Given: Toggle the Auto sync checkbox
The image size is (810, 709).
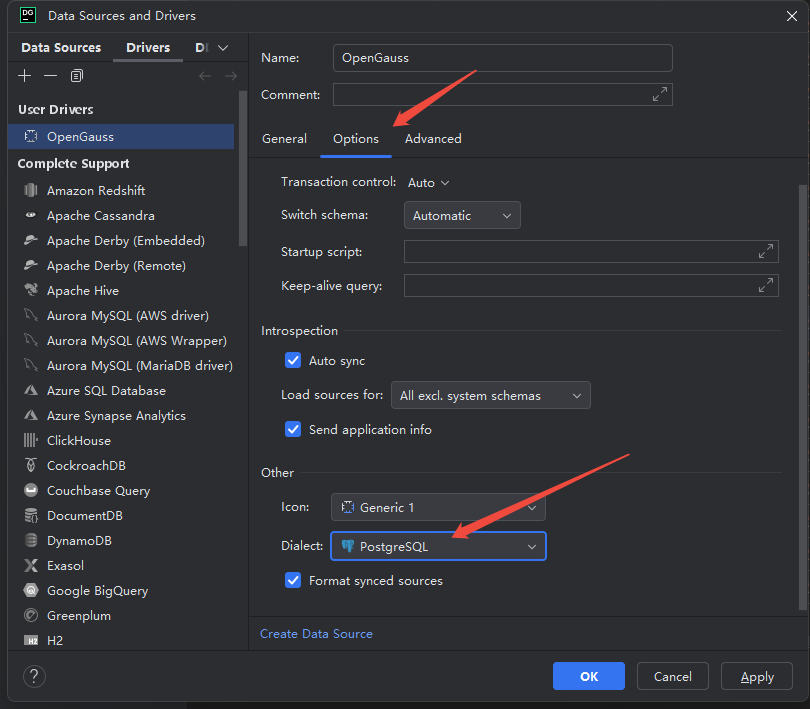Looking at the screenshot, I should [293, 360].
